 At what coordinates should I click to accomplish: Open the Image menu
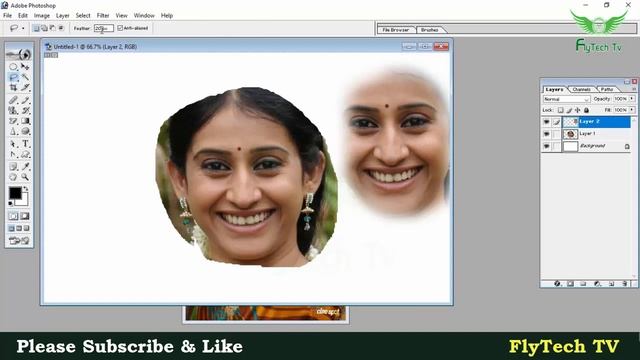tap(42, 16)
